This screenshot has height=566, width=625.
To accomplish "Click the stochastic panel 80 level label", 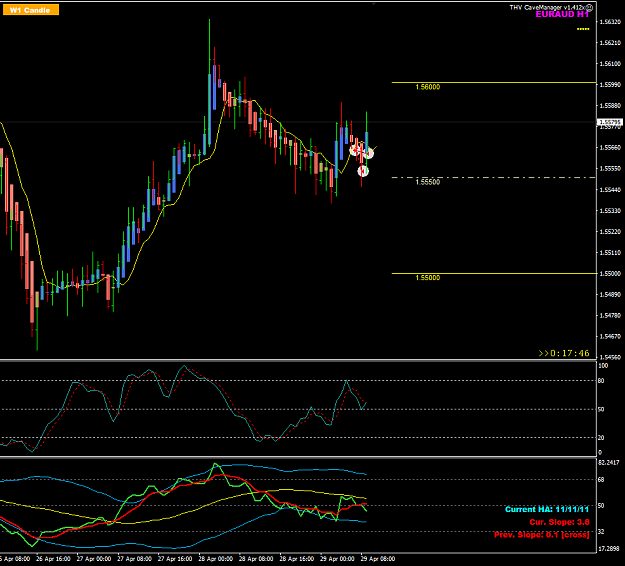I will pyautogui.click(x=601, y=381).
